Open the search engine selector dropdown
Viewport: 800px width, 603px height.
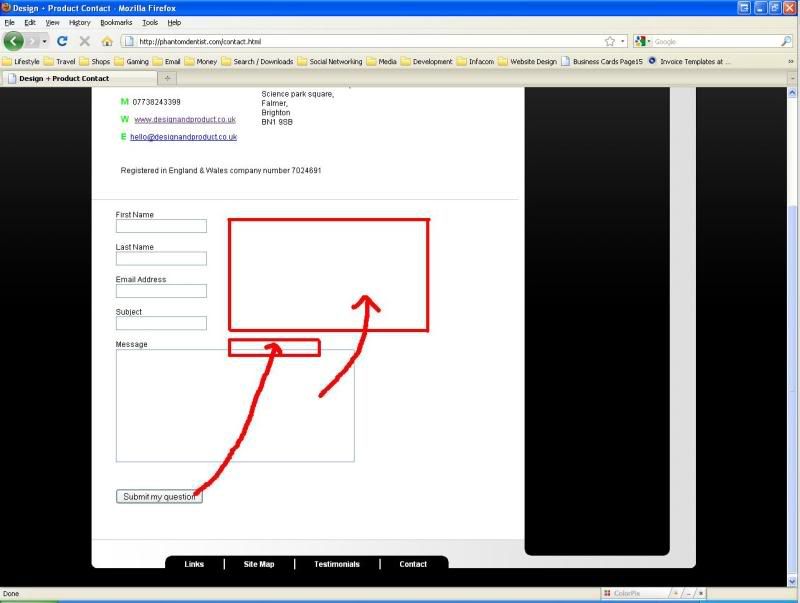coord(643,41)
